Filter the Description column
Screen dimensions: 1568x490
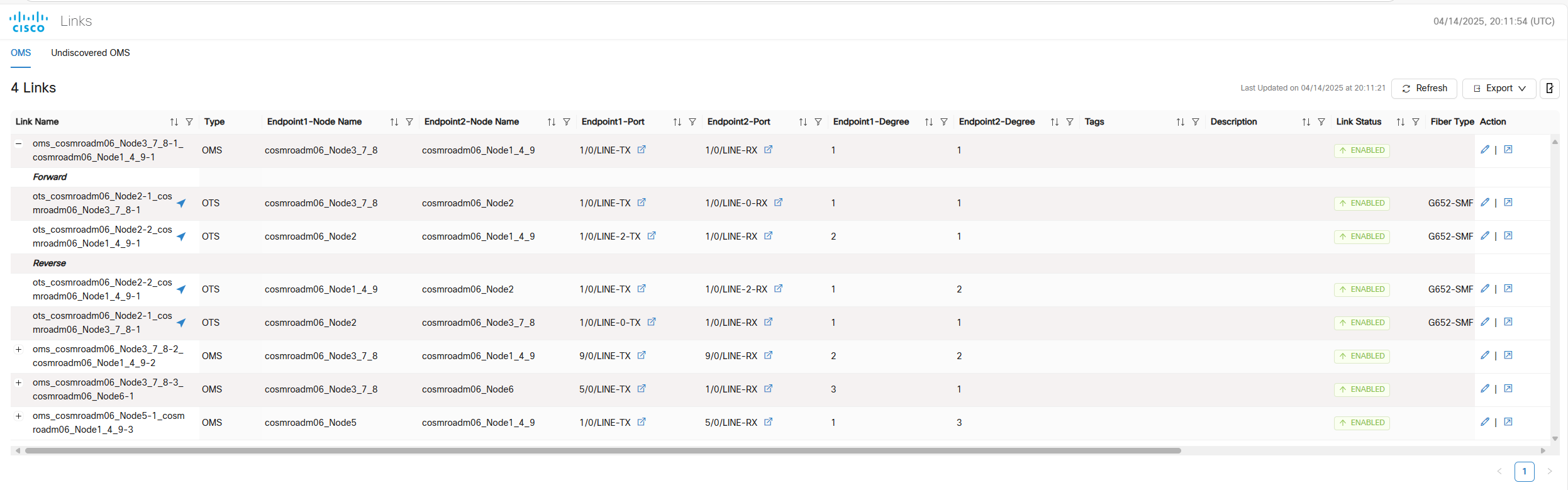tap(1321, 122)
